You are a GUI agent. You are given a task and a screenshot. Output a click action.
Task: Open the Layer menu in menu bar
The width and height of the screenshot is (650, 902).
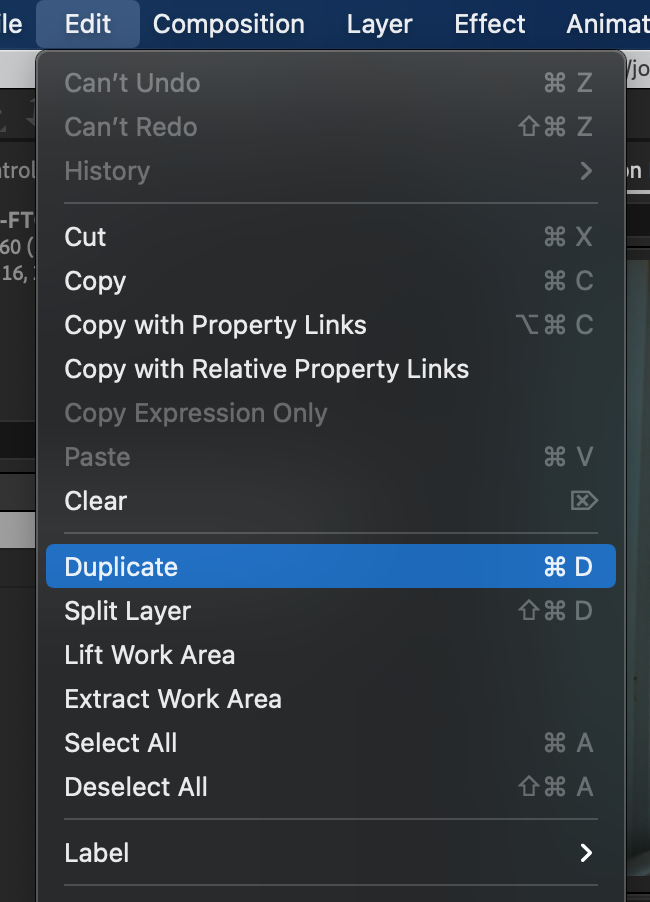(380, 24)
